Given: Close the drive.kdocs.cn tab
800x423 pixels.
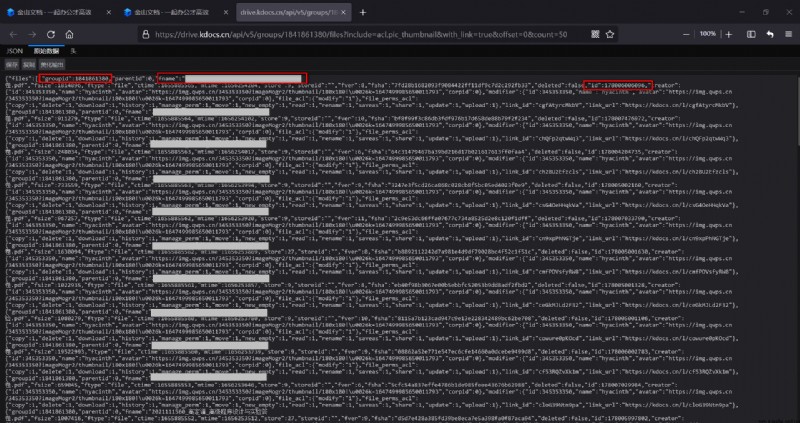Looking at the screenshot, I should tap(343, 12).
